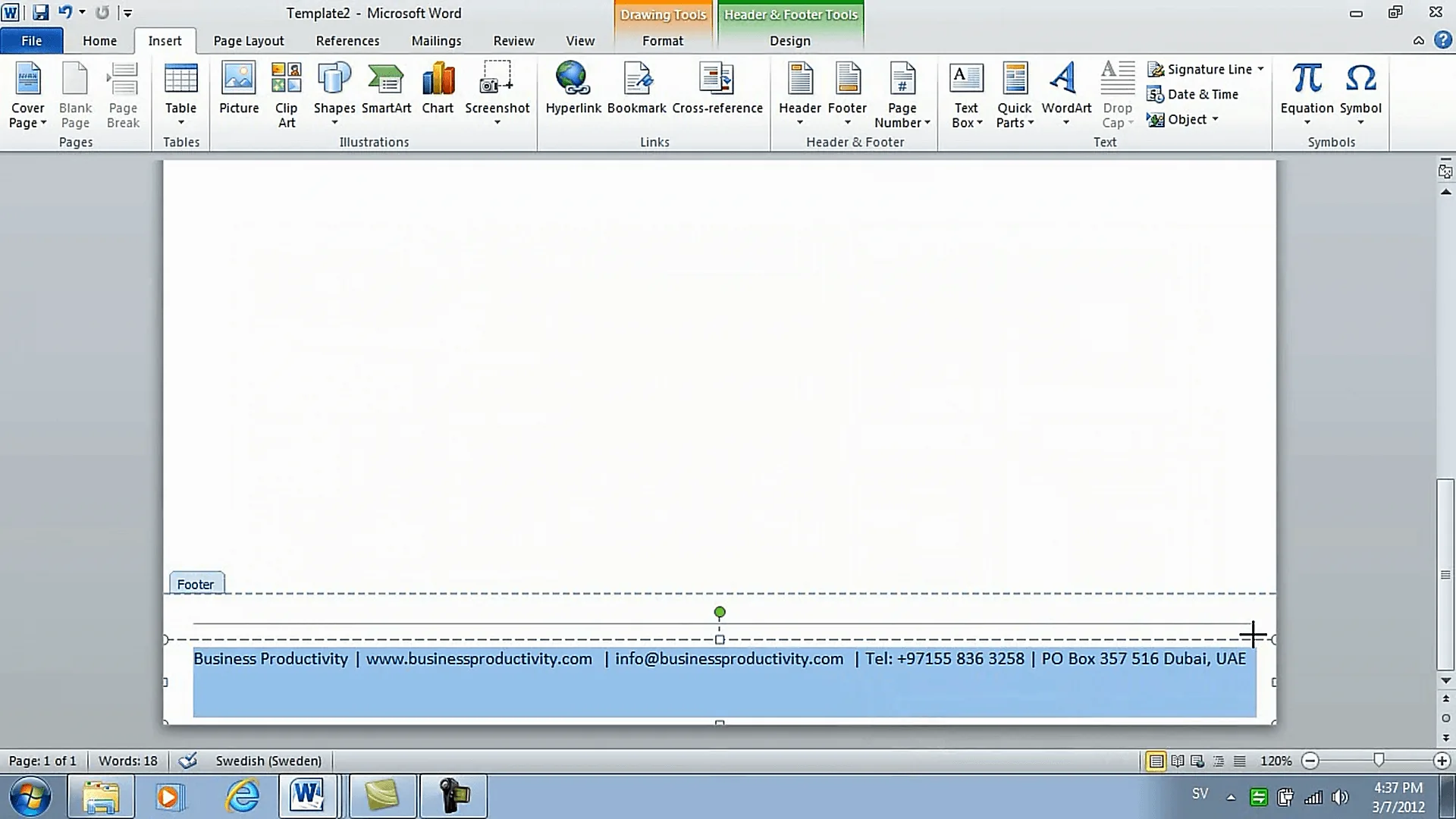Screen dimensions: 1456x819
Task: Insert a Chart
Action: click(438, 89)
